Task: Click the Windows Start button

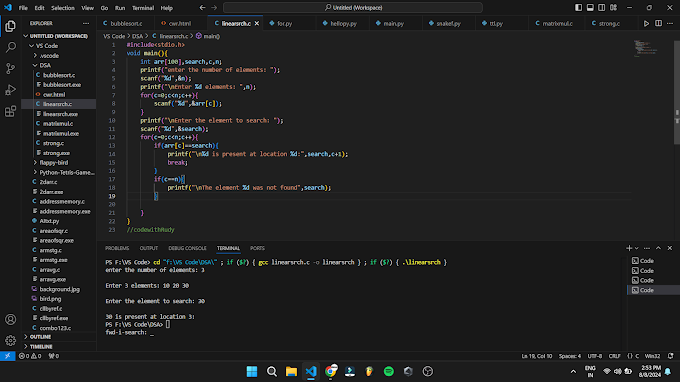Action: (252, 371)
